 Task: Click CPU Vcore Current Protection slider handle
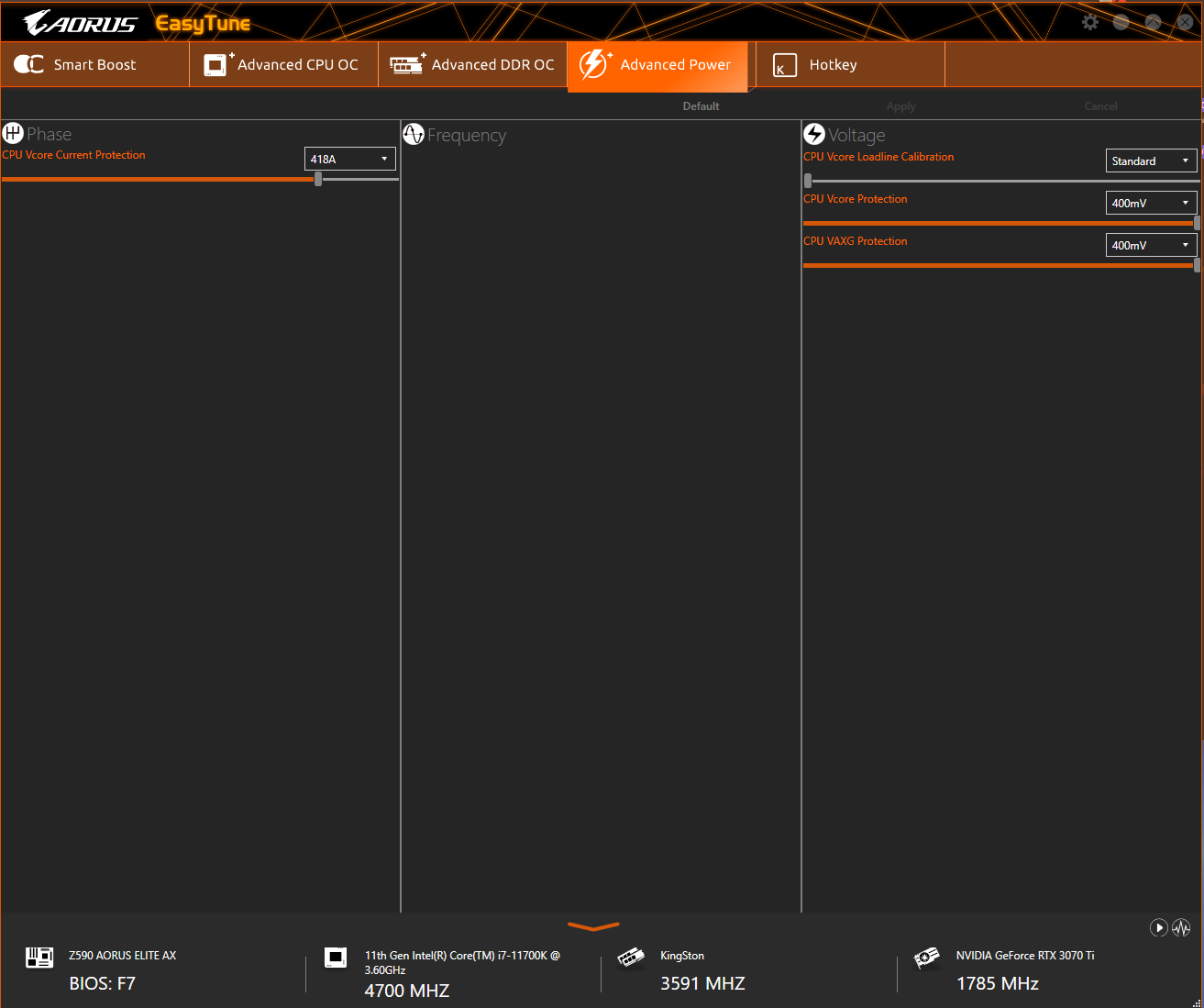[x=318, y=179]
